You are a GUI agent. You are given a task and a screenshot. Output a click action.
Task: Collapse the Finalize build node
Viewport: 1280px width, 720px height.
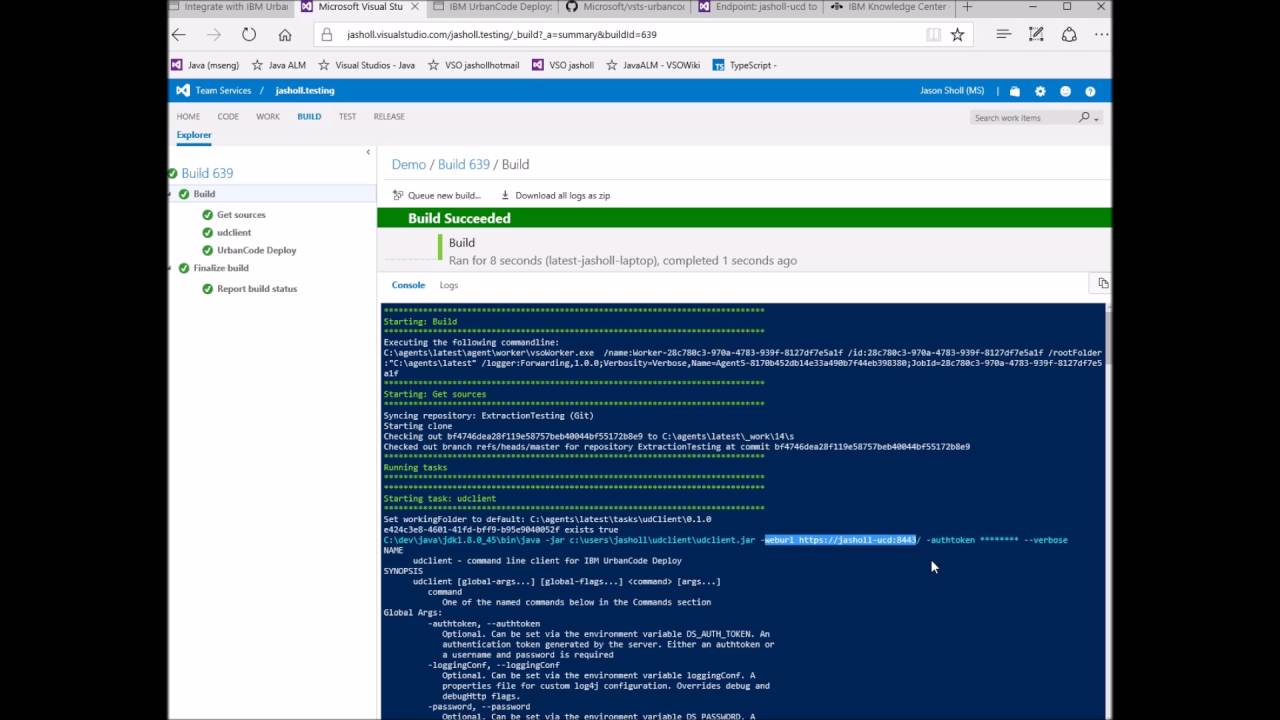(x=170, y=268)
